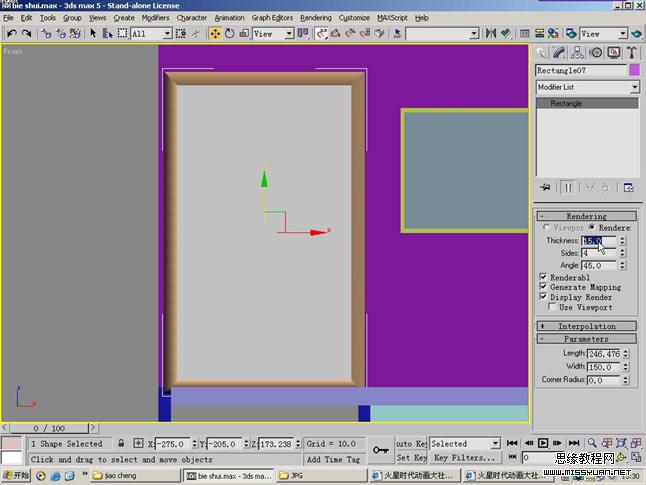Viewport: 646px width, 485px height.
Task: Select the Rotate transform tool
Action: (x=229, y=33)
